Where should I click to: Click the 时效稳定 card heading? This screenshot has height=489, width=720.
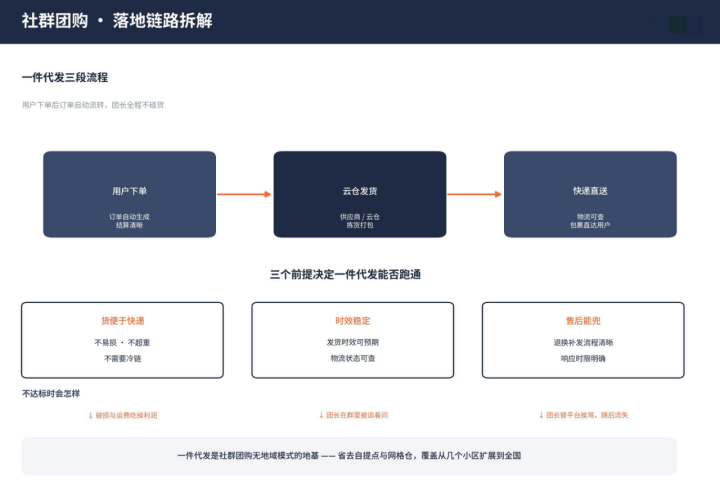(x=353, y=320)
